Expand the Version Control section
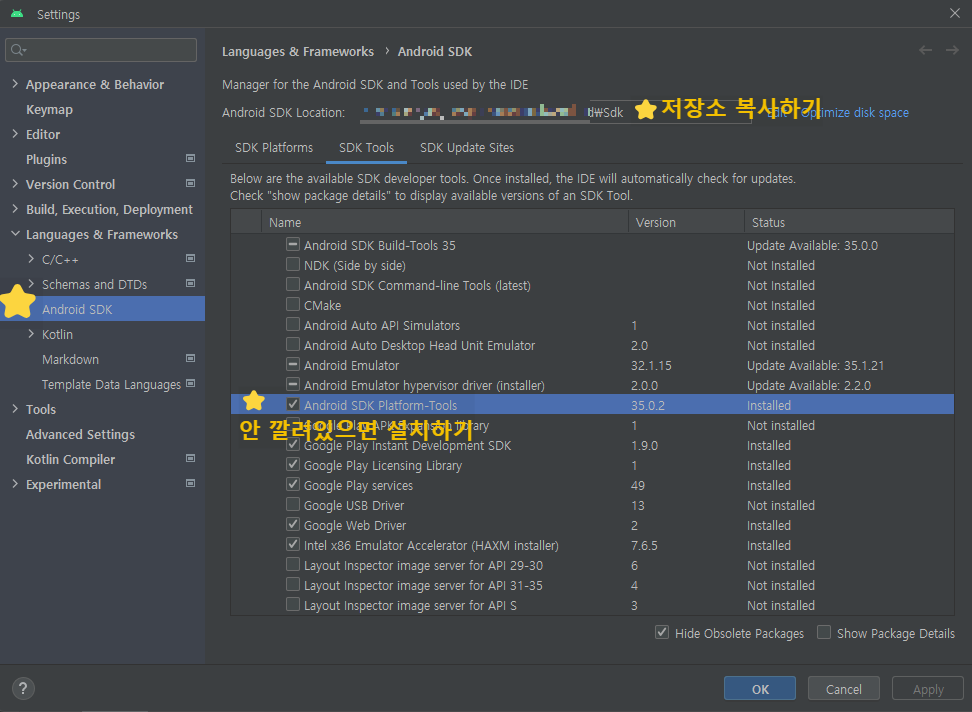972x712 pixels. [x=15, y=183]
